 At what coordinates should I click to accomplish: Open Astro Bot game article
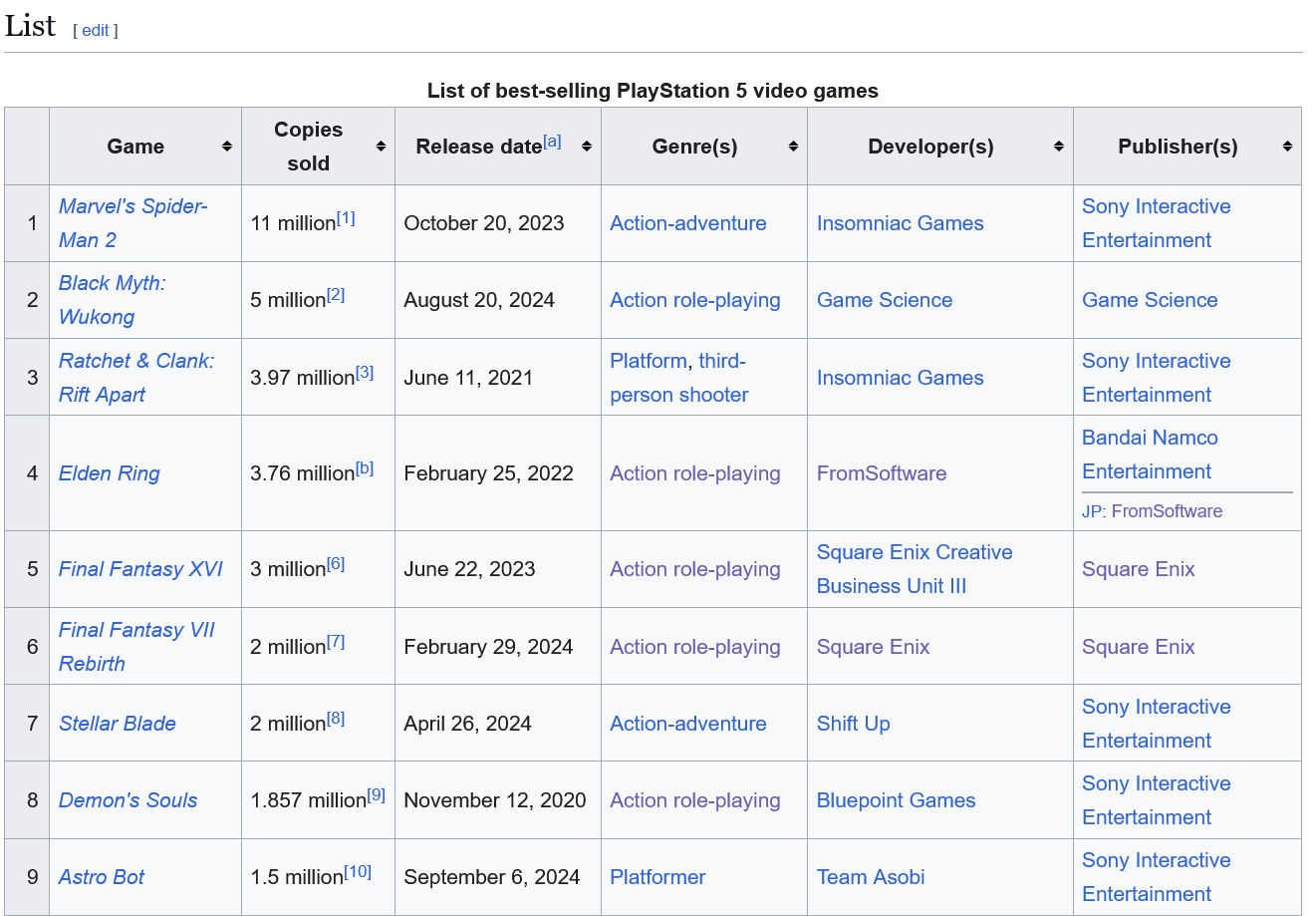102,877
